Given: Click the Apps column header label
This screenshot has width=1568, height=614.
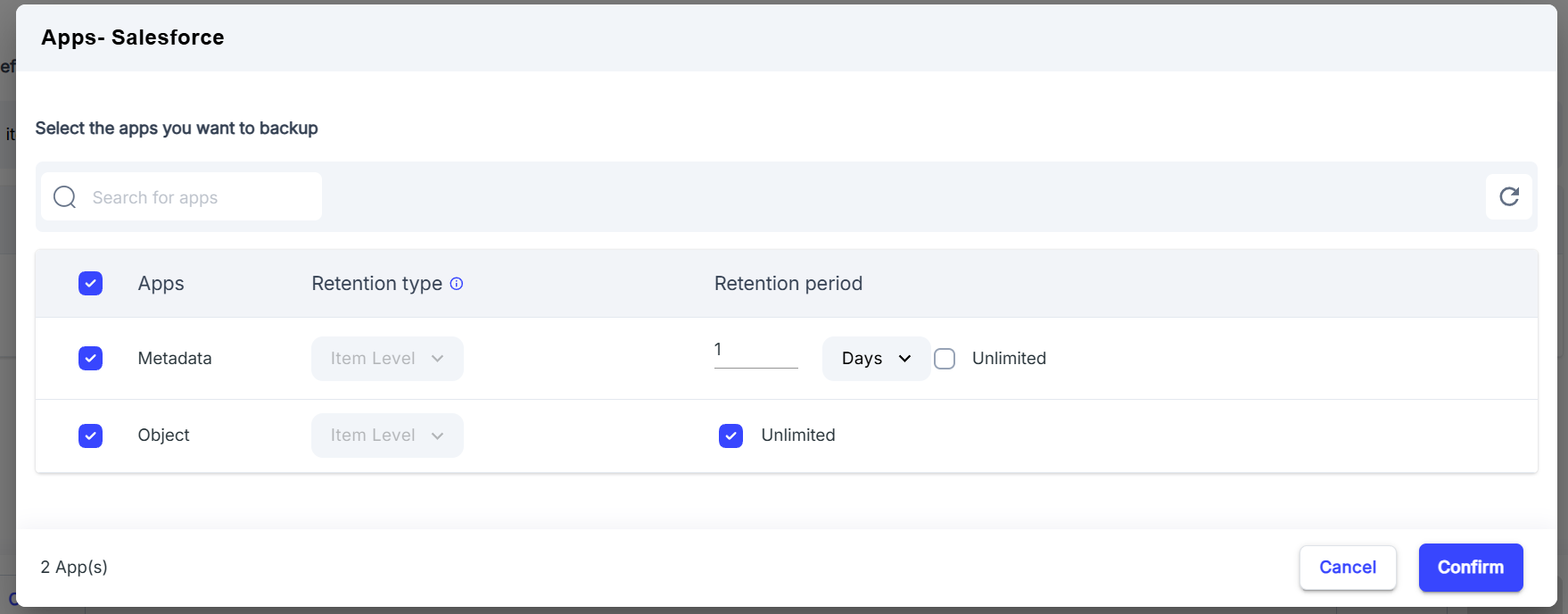Looking at the screenshot, I should [161, 284].
